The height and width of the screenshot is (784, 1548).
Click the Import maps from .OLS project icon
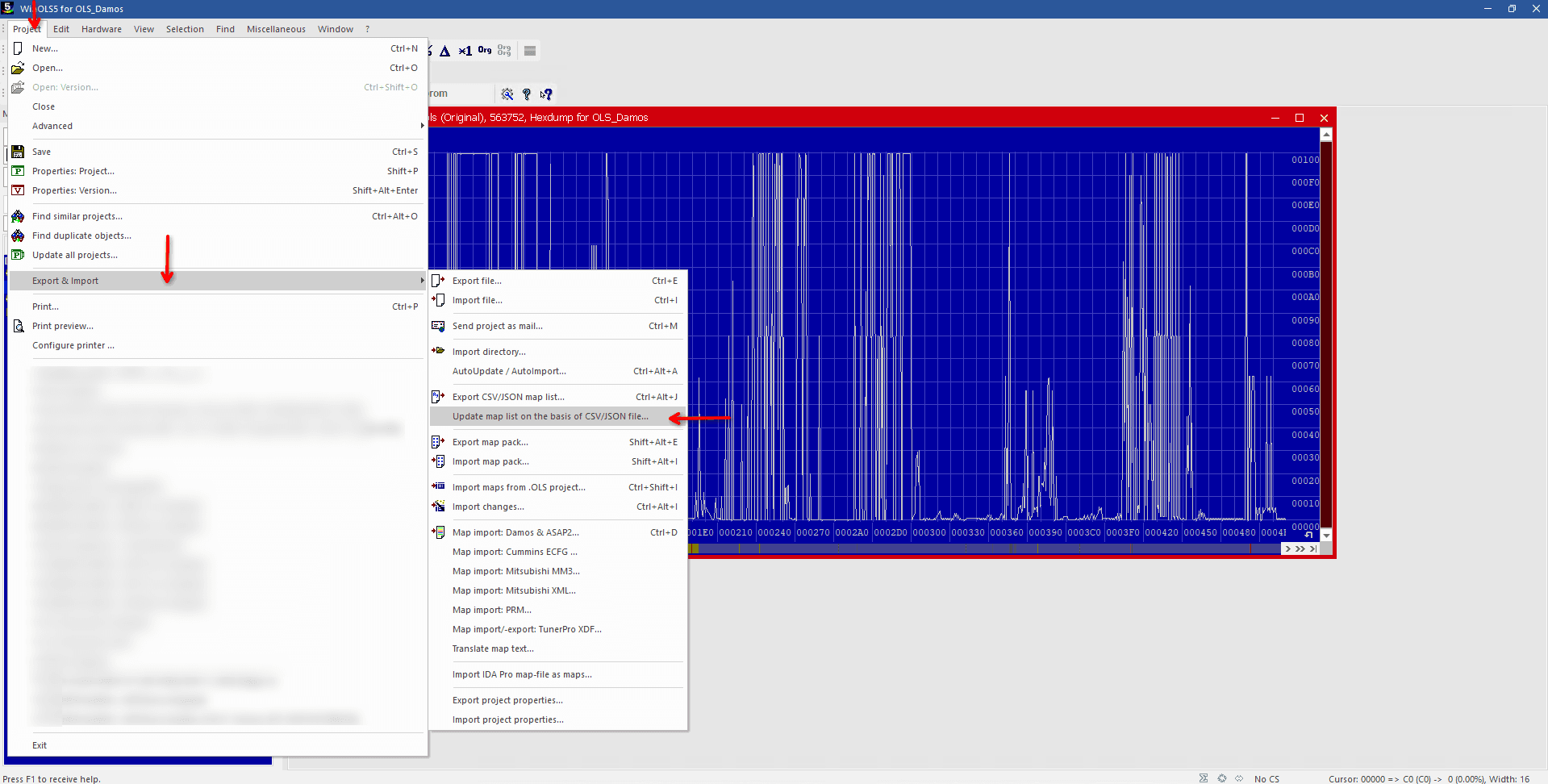tap(438, 486)
